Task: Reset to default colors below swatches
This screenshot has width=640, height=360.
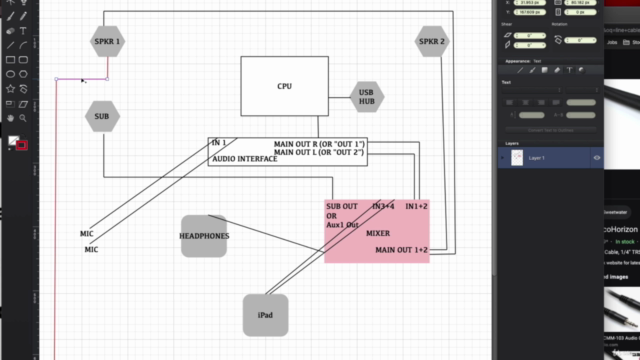Action: pos(9,149)
